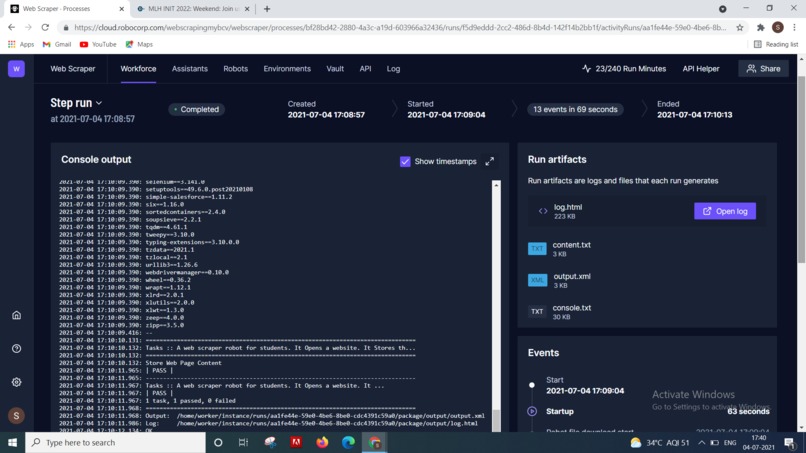Open Task View on the taskbar

(243, 442)
